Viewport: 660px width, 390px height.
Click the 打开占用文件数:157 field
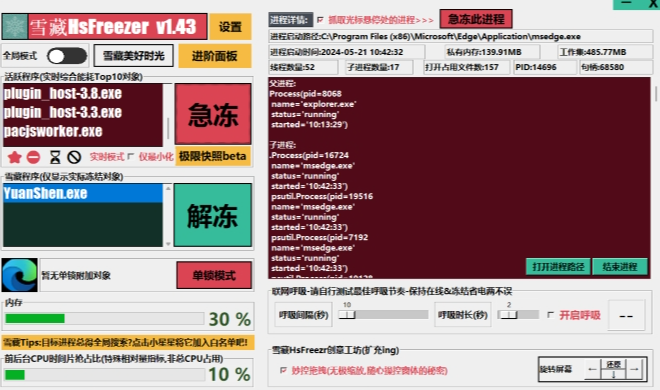(466, 67)
